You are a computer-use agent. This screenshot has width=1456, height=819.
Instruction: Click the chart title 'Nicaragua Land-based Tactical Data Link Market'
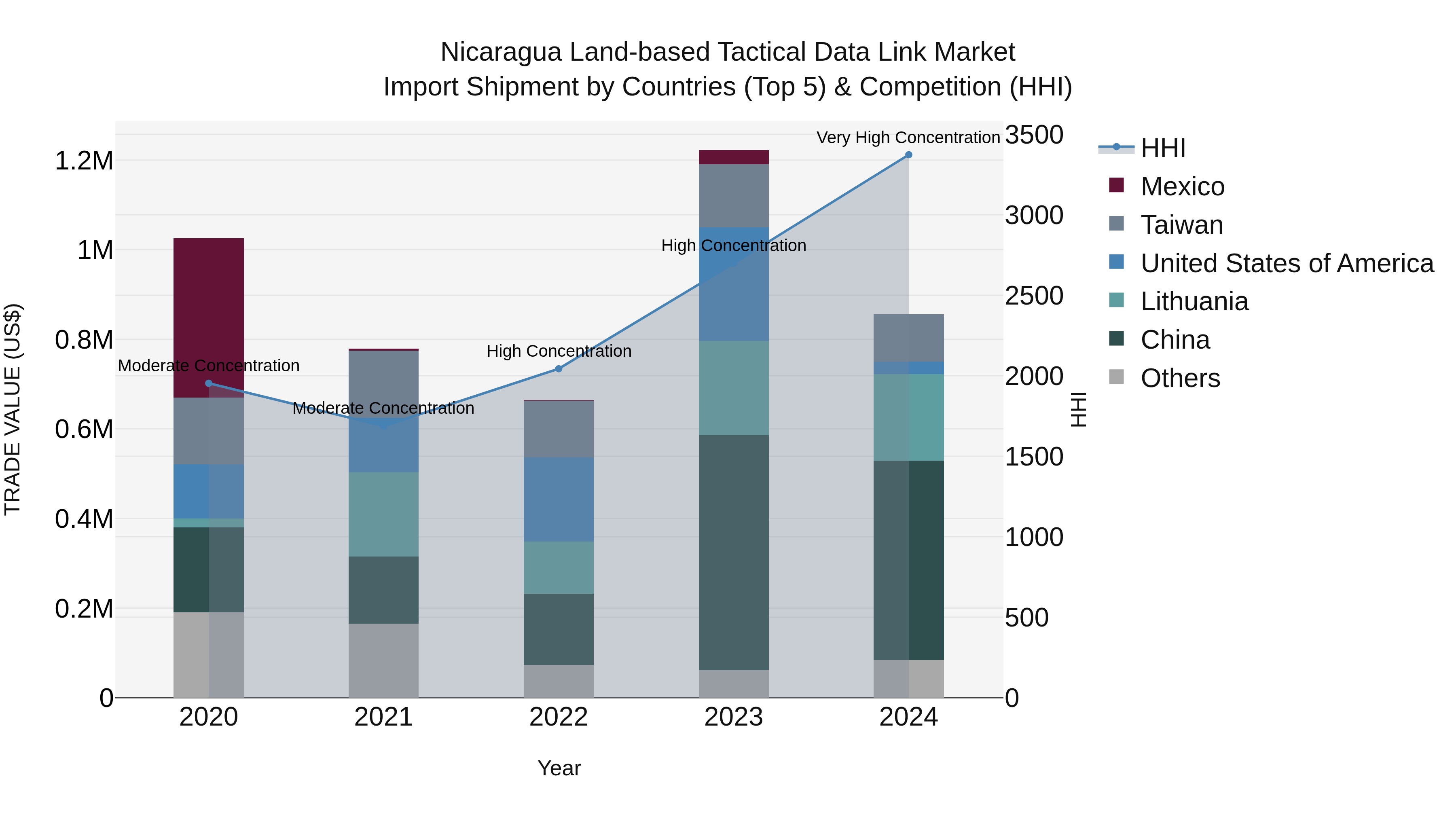pos(728,52)
